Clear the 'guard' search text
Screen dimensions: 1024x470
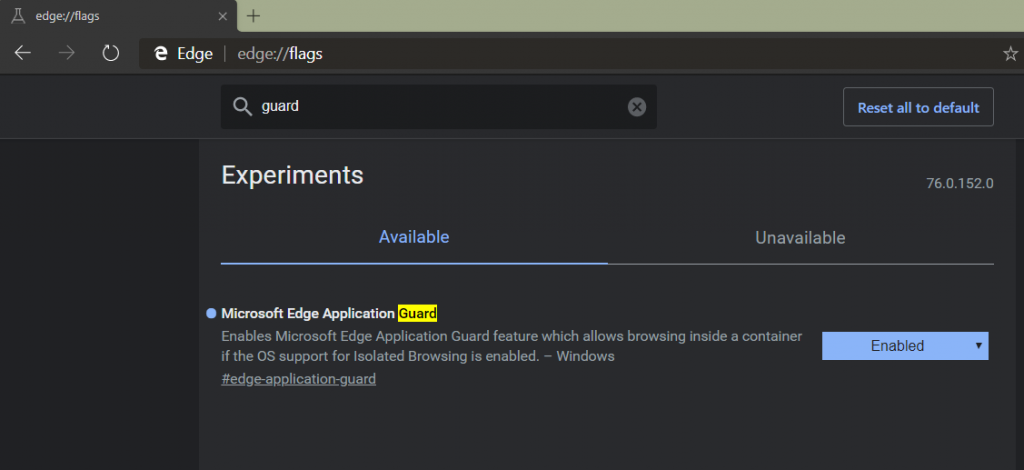pyautogui.click(x=637, y=107)
